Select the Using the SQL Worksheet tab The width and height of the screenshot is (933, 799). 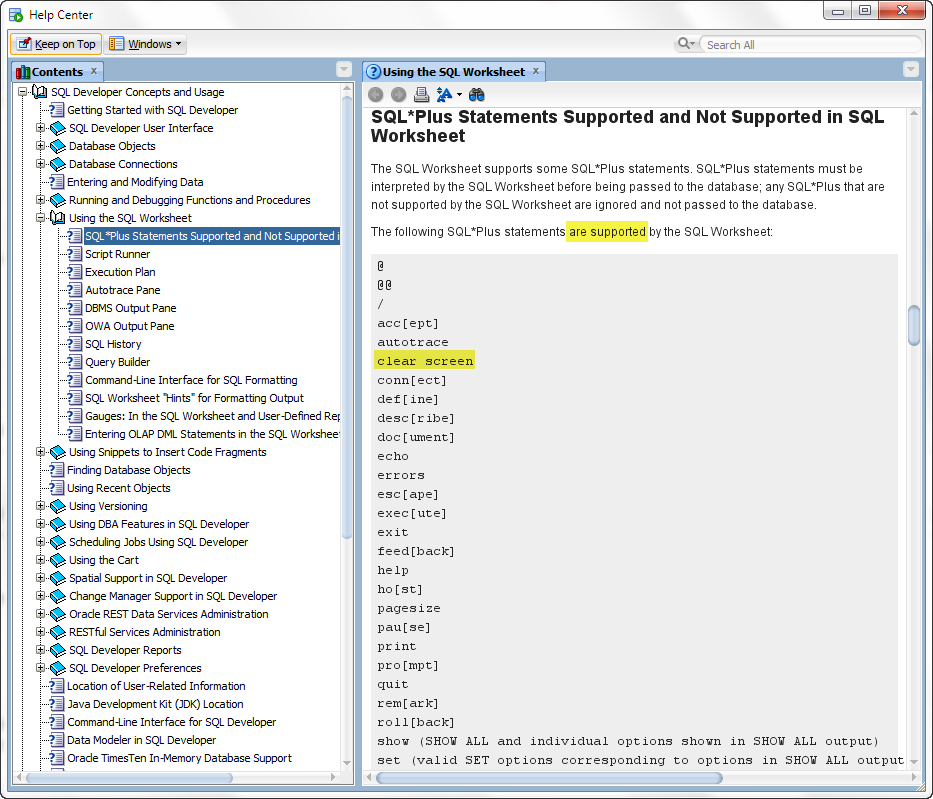(x=453, y=71)
